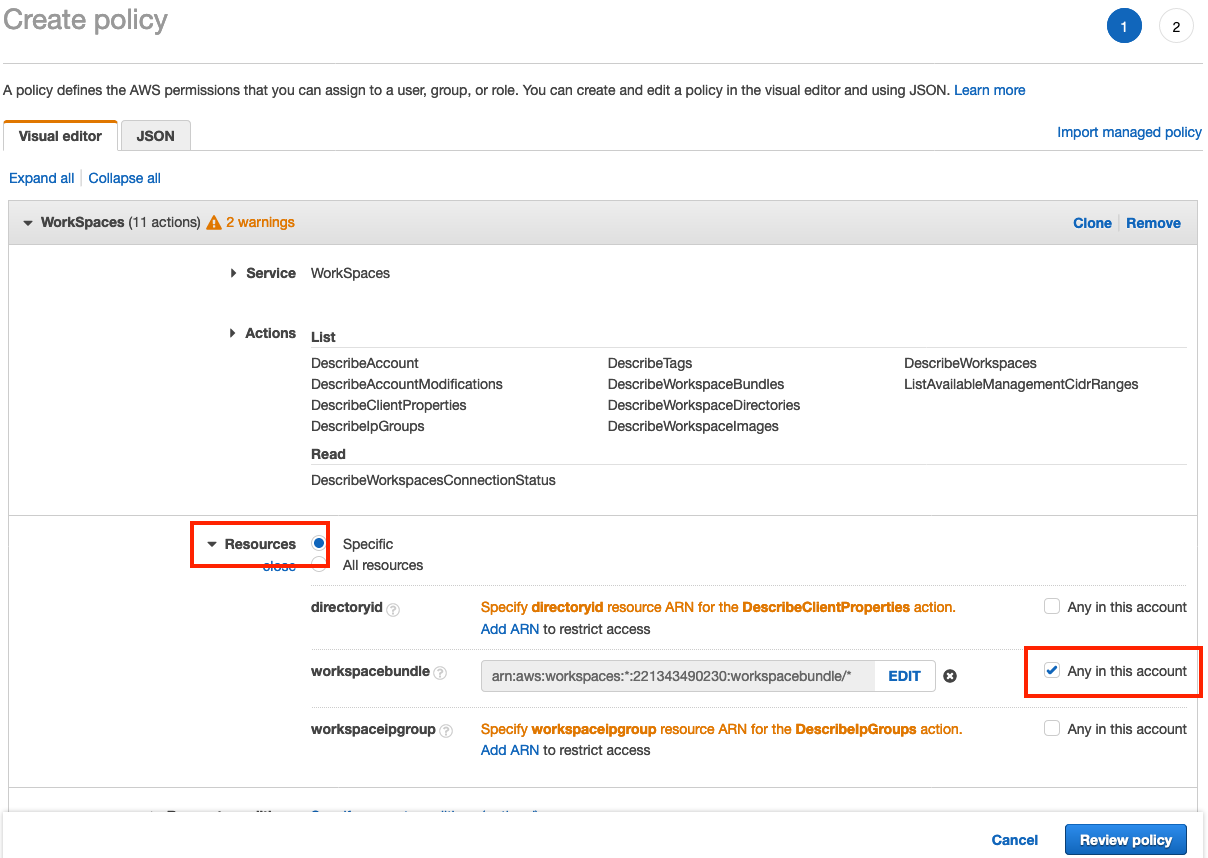The height and width of the screenshot is (858, 1208).
Task: Click the DescribeClientProperties action in list
Action: (x=389, y=405)
